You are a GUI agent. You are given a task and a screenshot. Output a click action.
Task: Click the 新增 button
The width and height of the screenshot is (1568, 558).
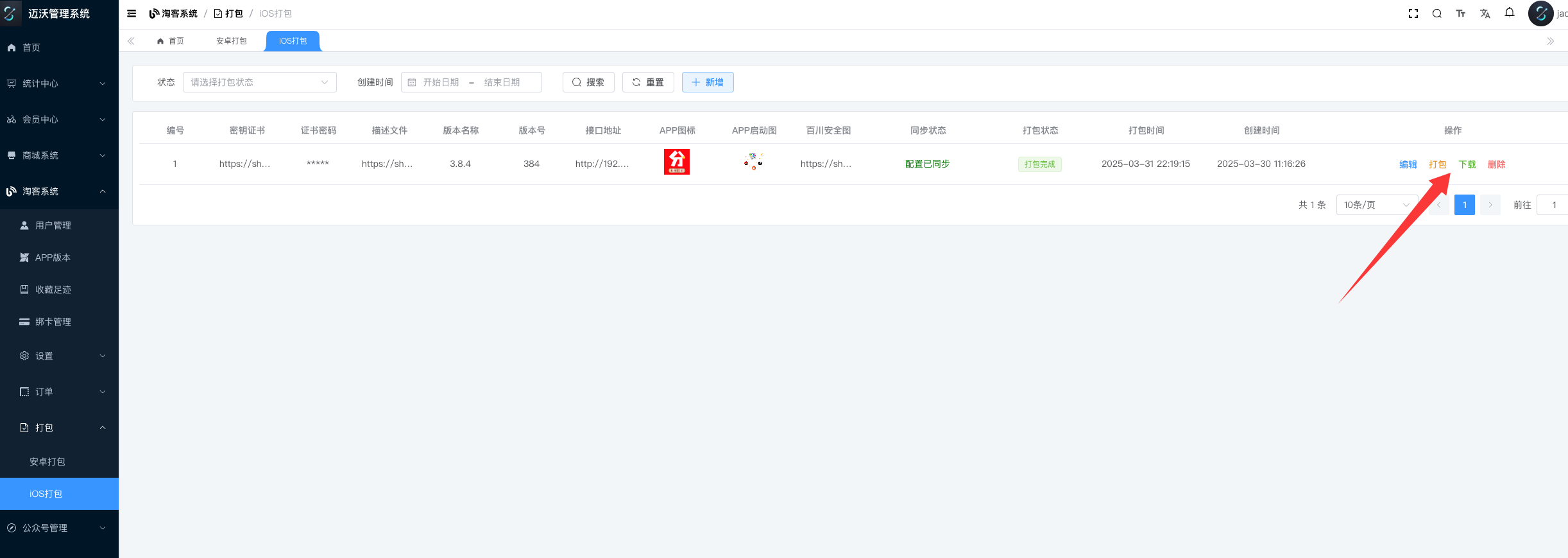708,82
